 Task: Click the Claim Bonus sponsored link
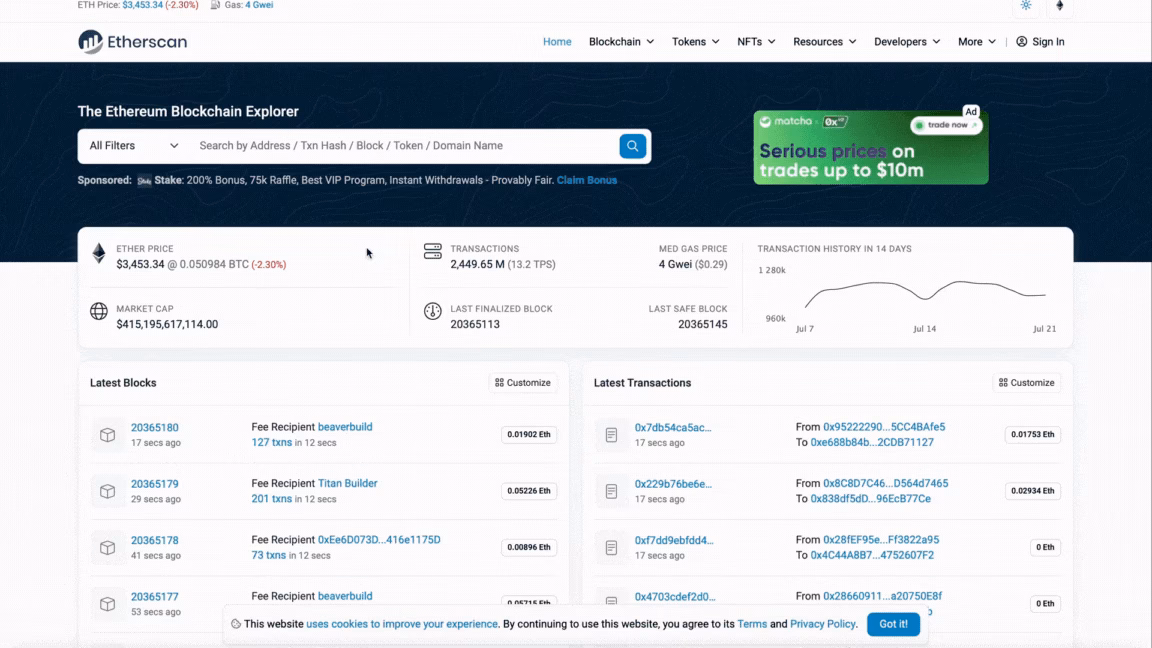coord(587,180)
